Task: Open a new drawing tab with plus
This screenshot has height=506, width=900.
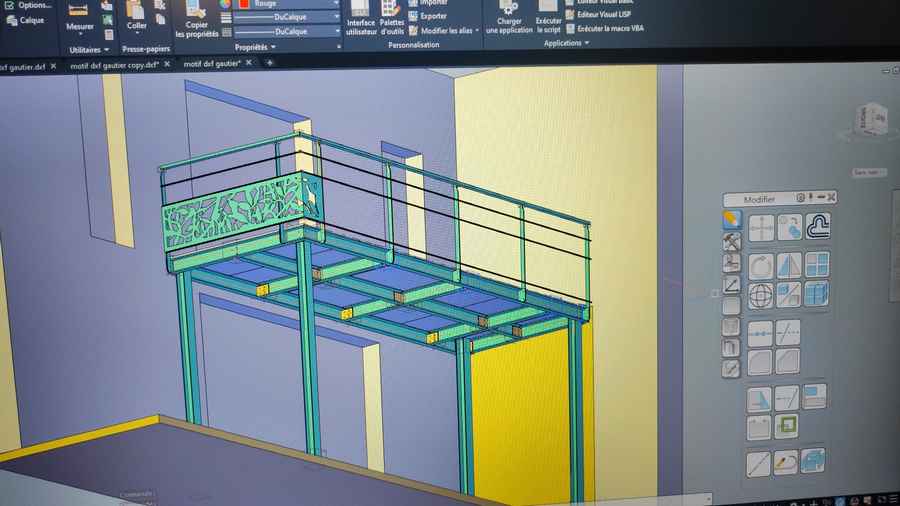Action: pyautogui.click(x=268, y=63)
